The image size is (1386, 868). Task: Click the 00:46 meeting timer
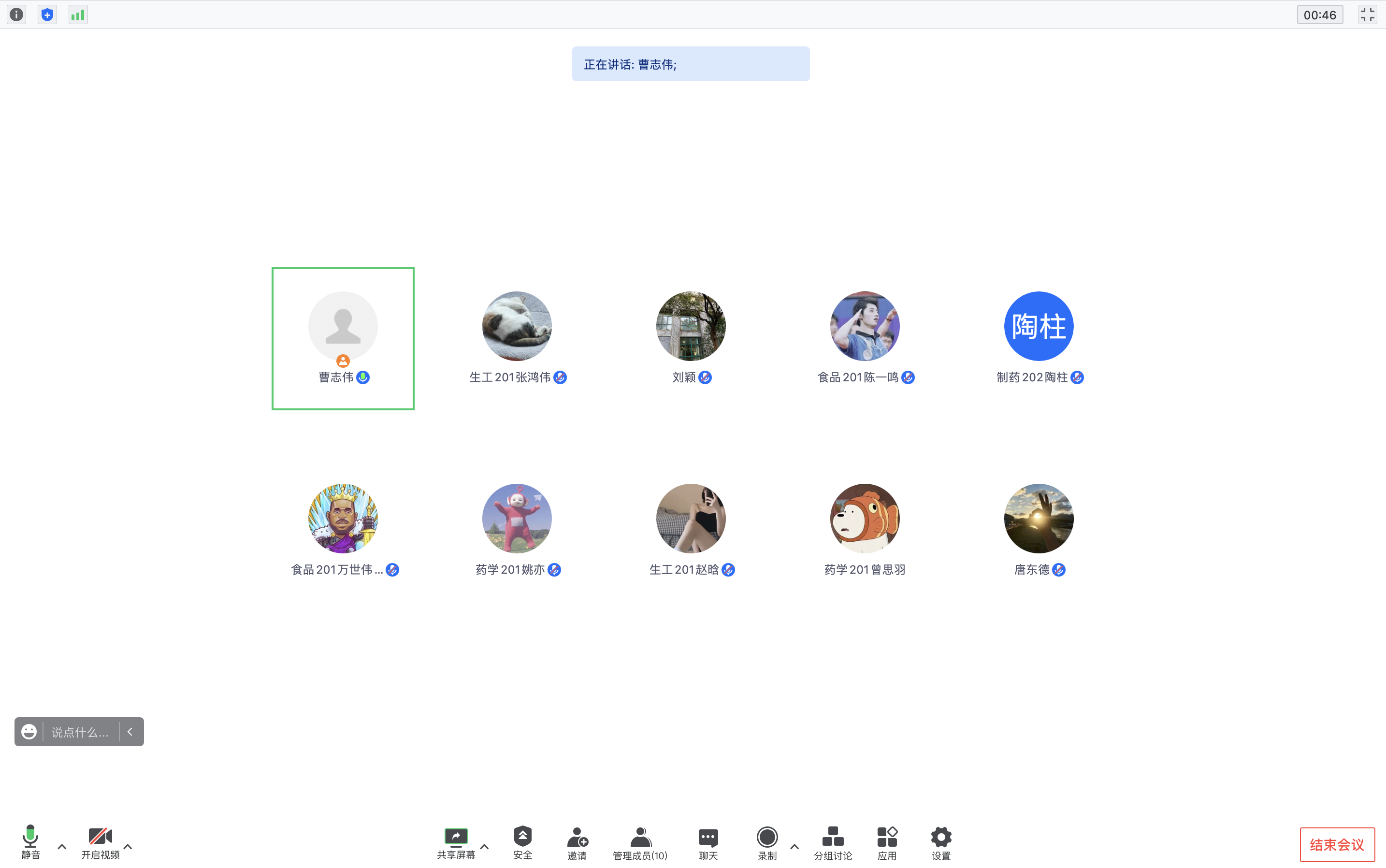coord(1319,15)
